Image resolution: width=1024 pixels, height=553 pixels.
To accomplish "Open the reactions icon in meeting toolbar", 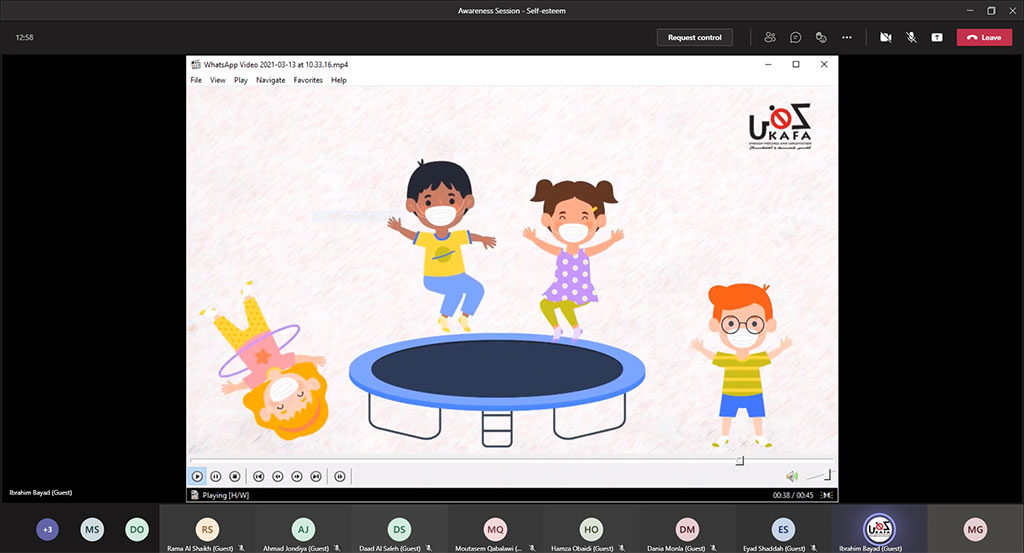I will pyautogui.click(x=821, y=37).
